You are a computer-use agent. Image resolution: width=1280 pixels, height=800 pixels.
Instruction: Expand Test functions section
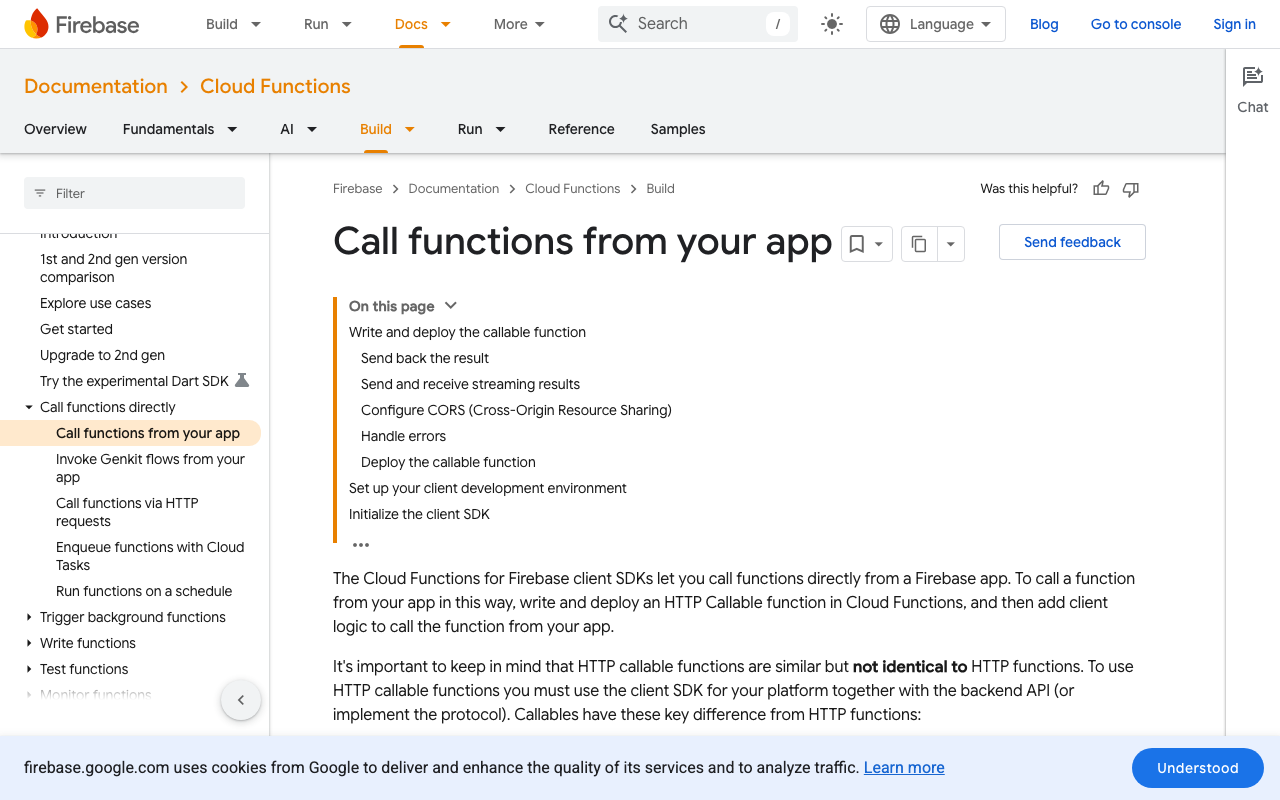(x=29, y=669)
